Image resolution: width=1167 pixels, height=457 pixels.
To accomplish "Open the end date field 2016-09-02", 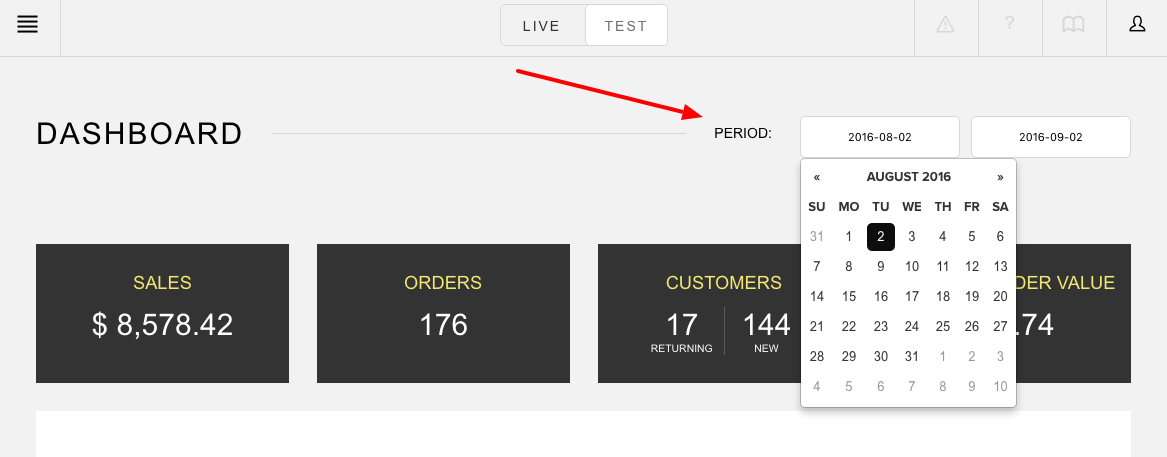I will click(x=1051, y=137).
